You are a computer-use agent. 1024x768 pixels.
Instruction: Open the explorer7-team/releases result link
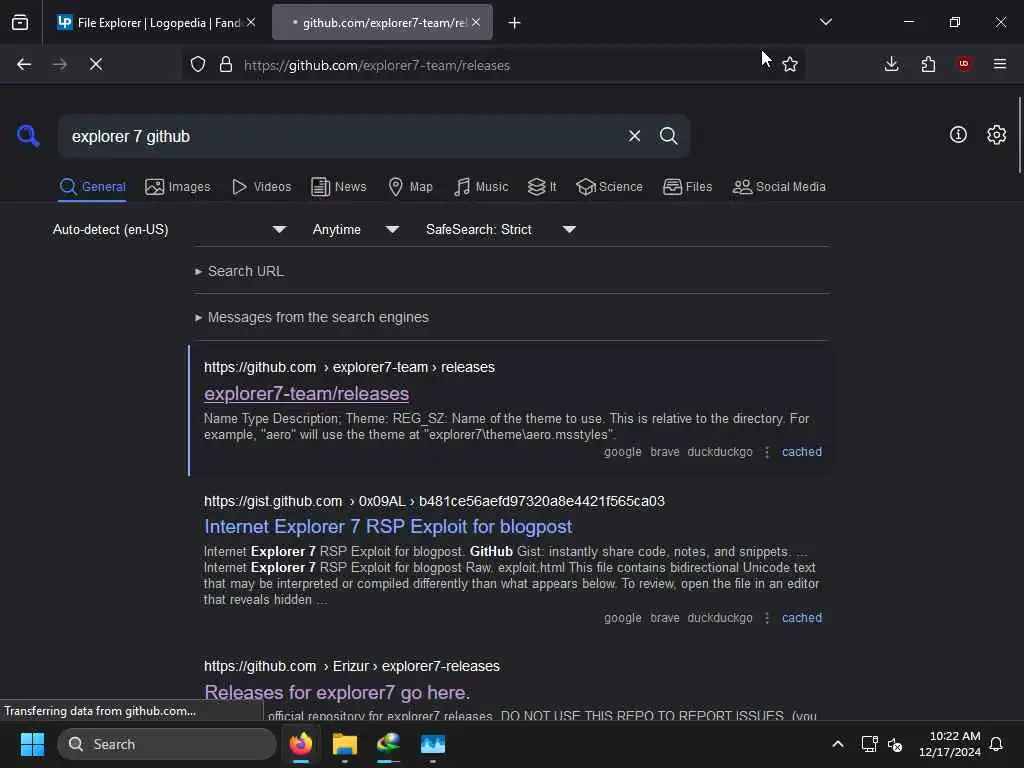click(x=306, y=394)
